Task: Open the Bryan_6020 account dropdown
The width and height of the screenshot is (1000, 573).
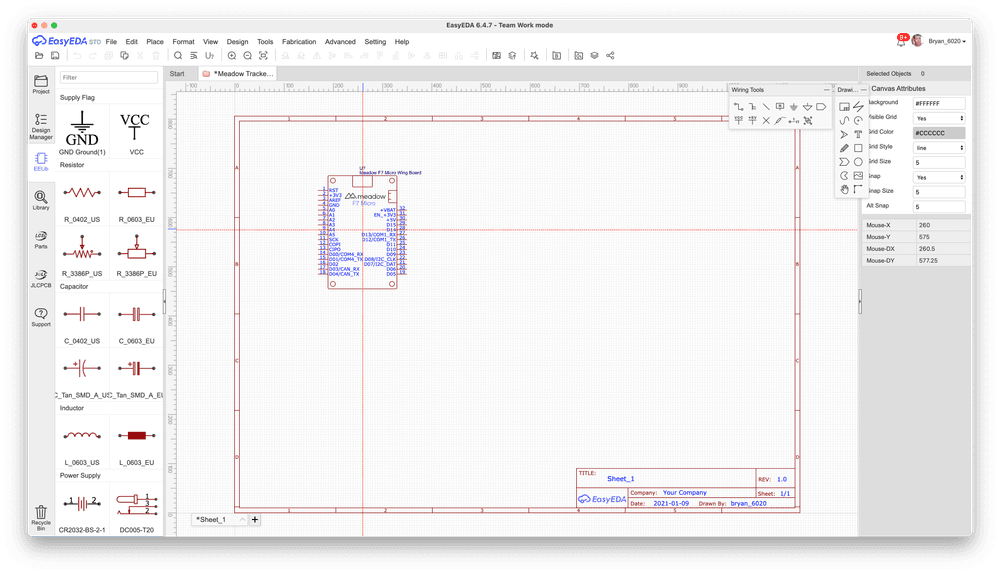Action: pyautogui.click(x=946, y=41)
